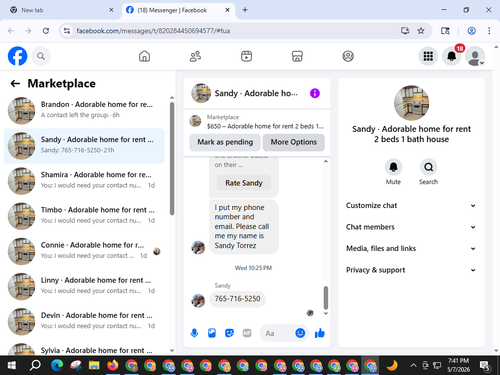Screen dimensions: 500x375
Task: Open notifications bell with 18 badge
Action: click(452, 56)
